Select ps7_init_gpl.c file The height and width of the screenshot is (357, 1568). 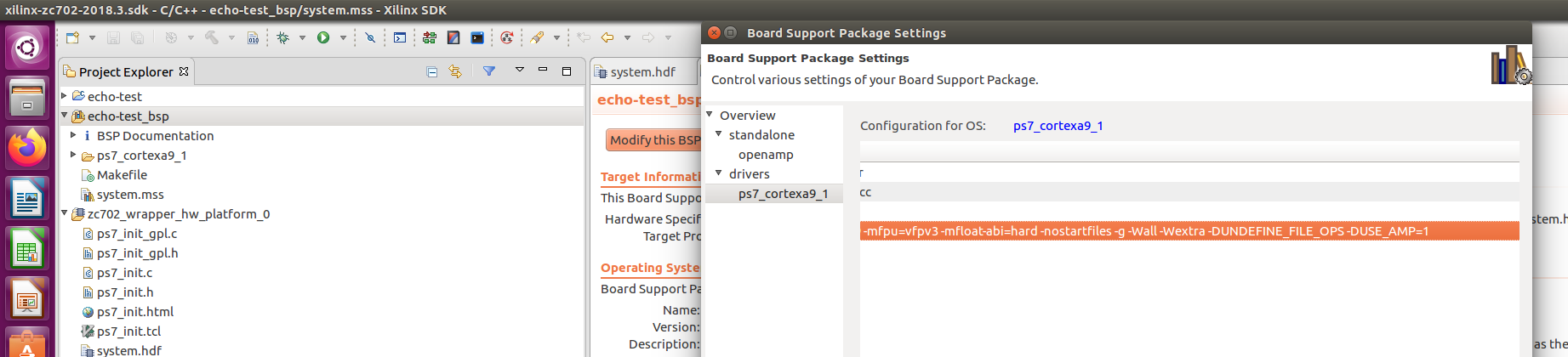tap(137, 234)
